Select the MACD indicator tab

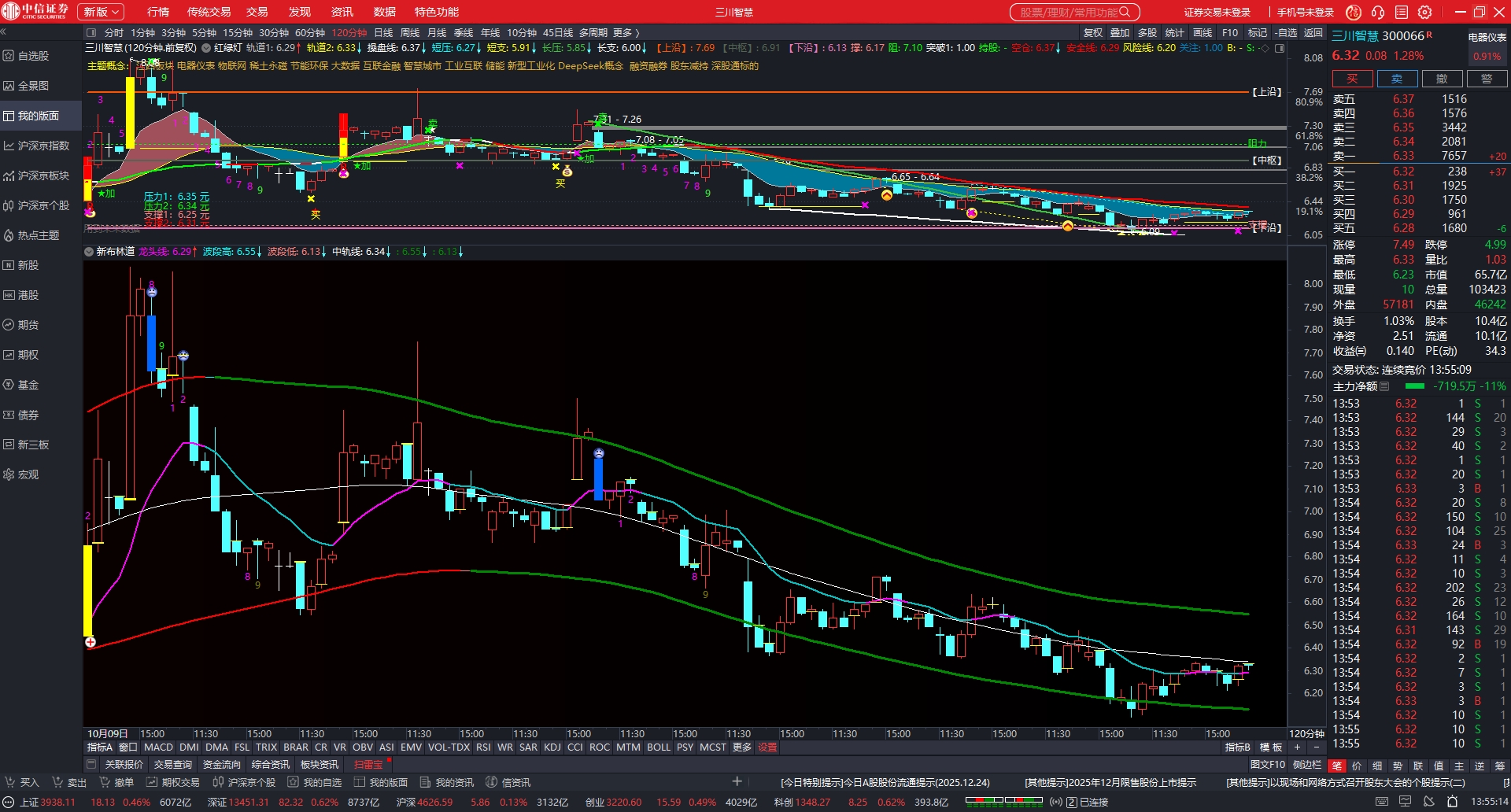[x=158, y=747]
